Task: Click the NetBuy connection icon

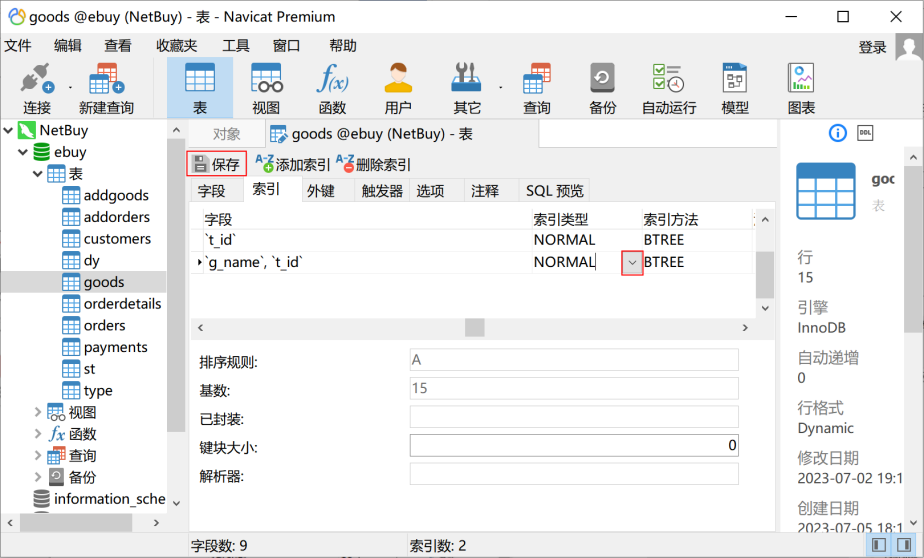Action: point(27,130)
